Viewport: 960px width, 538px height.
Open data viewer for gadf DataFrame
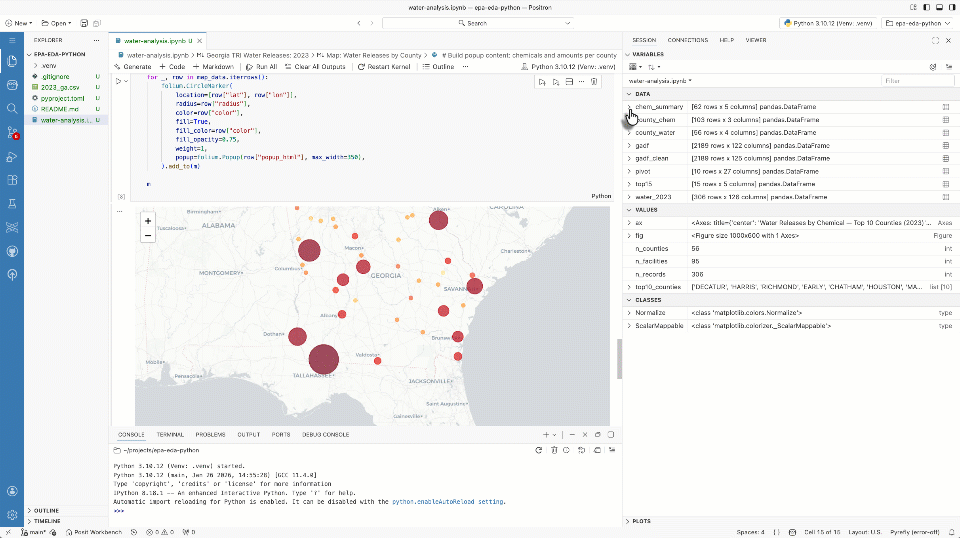945,145
